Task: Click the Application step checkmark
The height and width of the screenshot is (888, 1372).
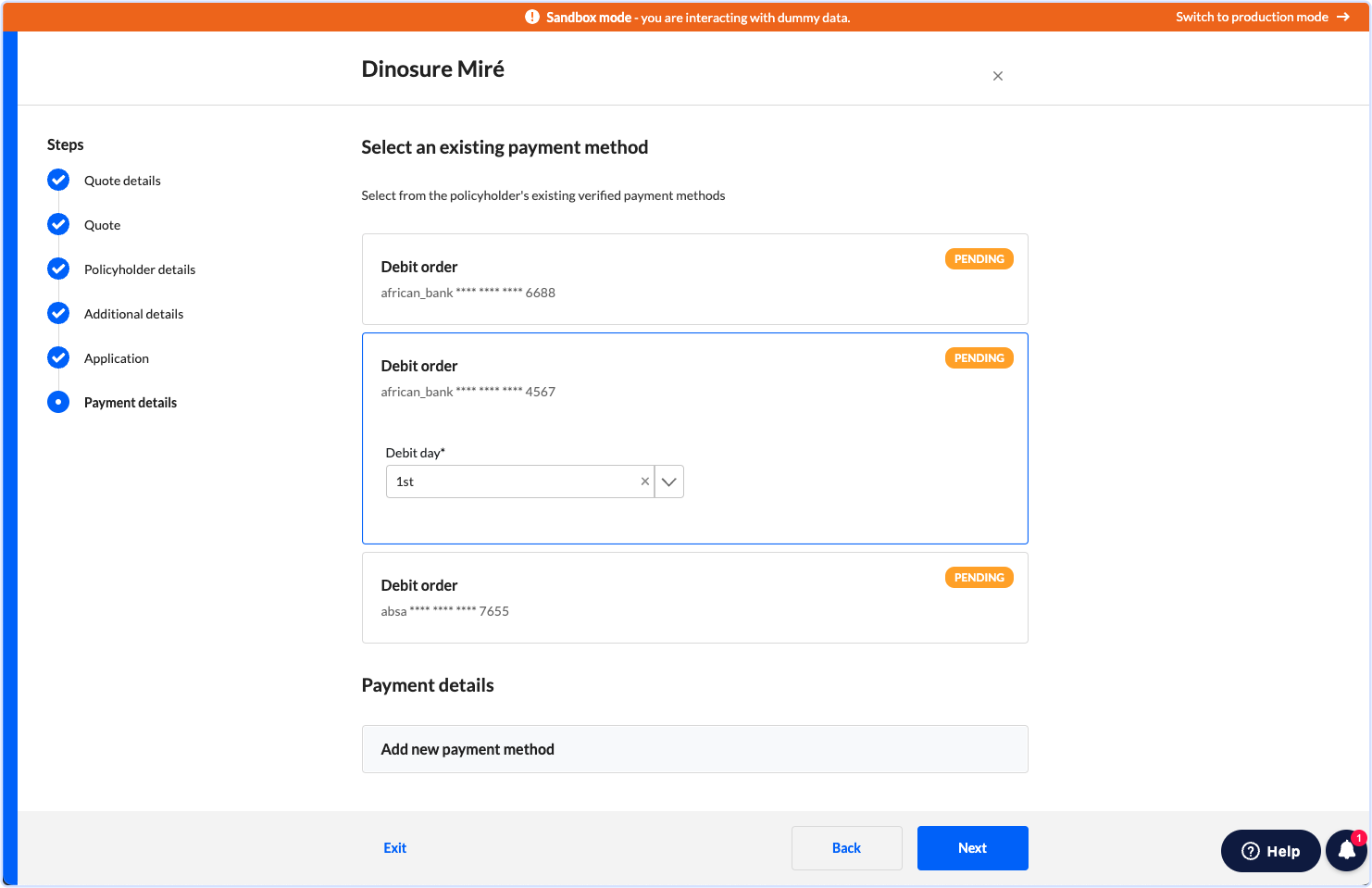Action: (x=58, y=357)
